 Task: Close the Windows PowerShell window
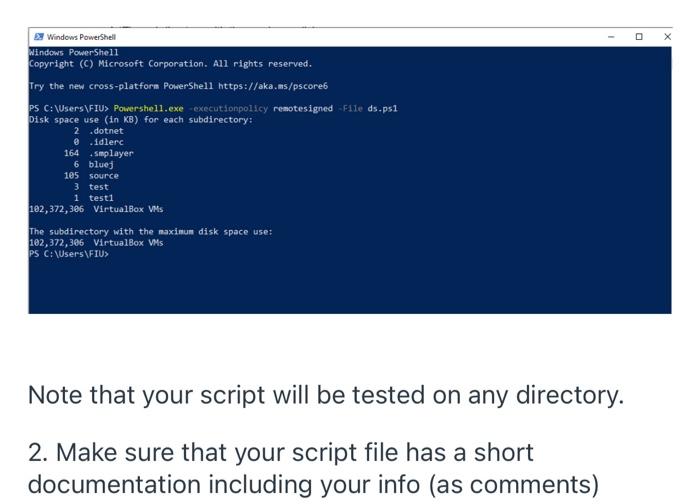[667, 36]
